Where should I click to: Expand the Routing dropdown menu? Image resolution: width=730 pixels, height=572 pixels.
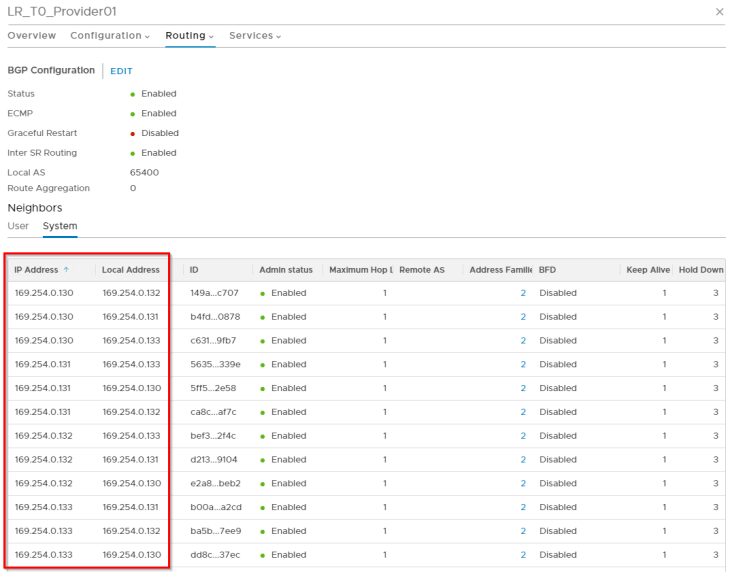[x=190, y=36]
